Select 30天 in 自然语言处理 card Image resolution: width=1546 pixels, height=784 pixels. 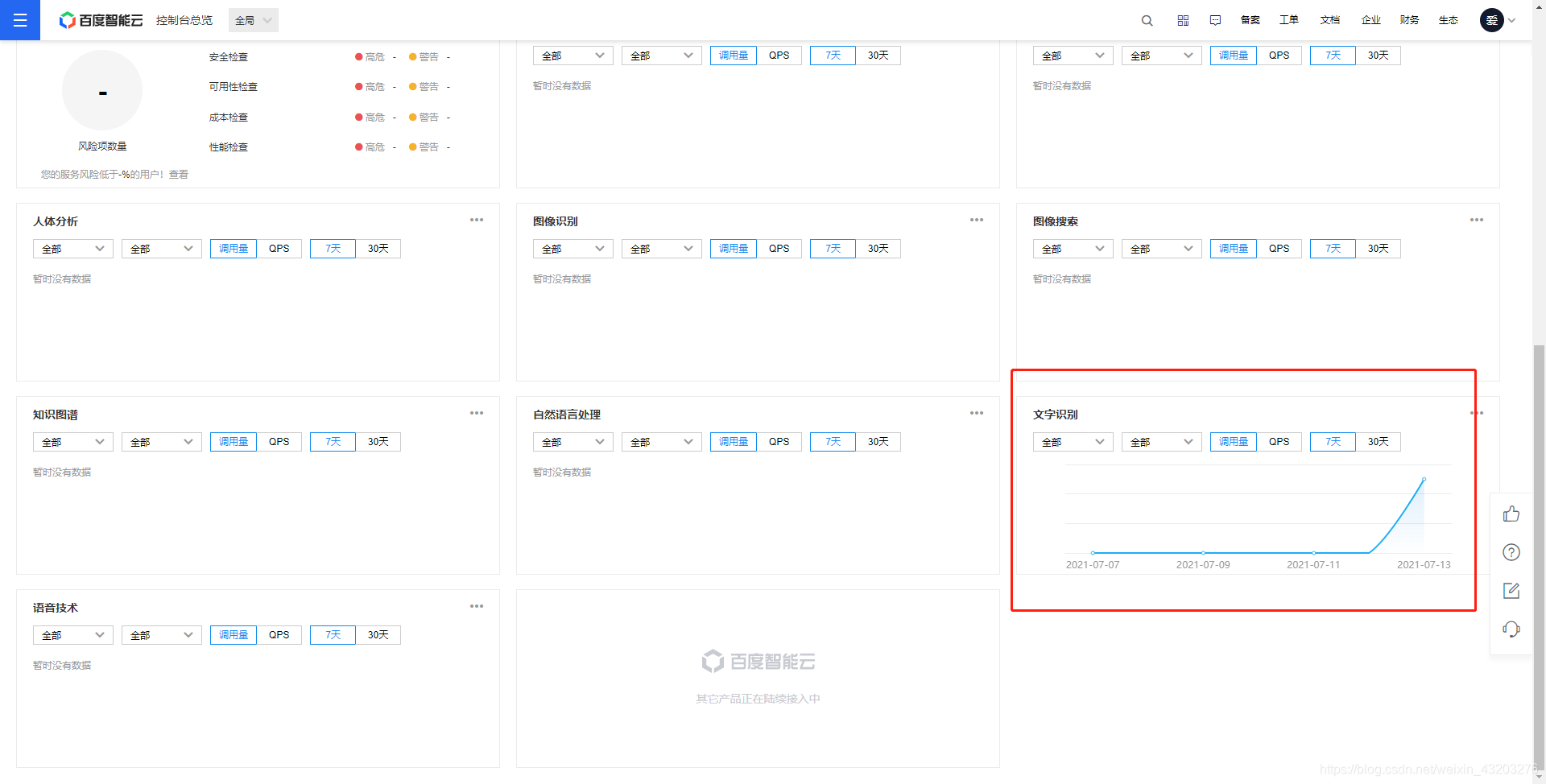coord(878,442)
